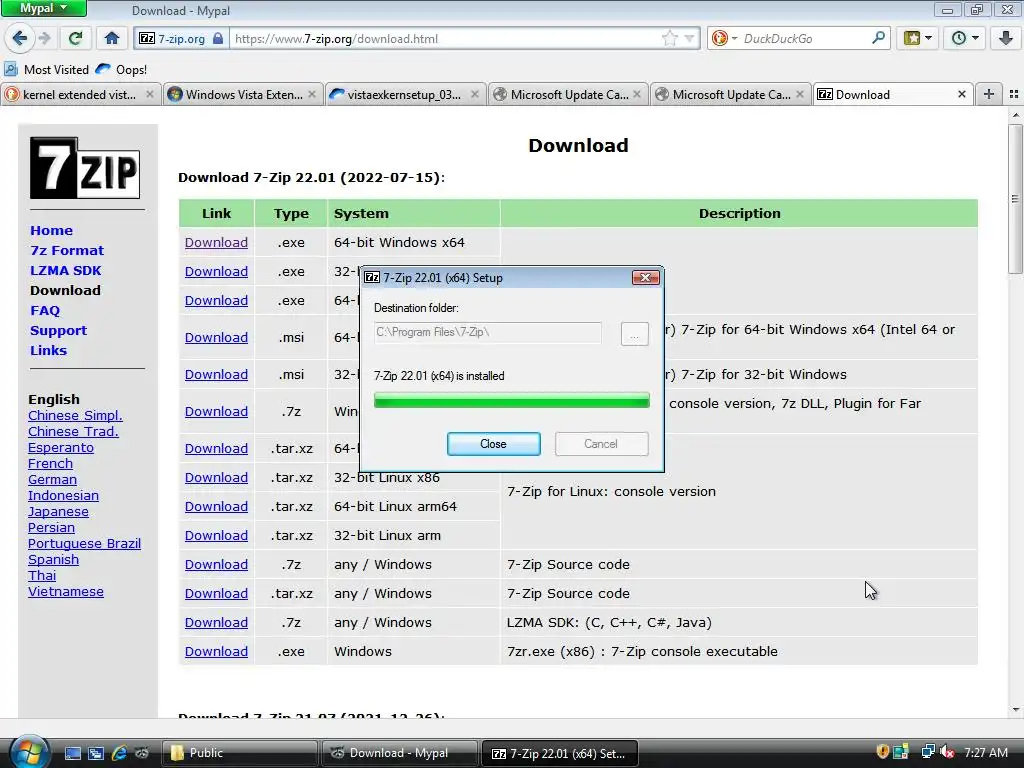Activate the 7-Zip 22.01 (x64) Set... taskbar button
Screen dimensions: 1024x768
pyautogui.click(x=559, y=753)
